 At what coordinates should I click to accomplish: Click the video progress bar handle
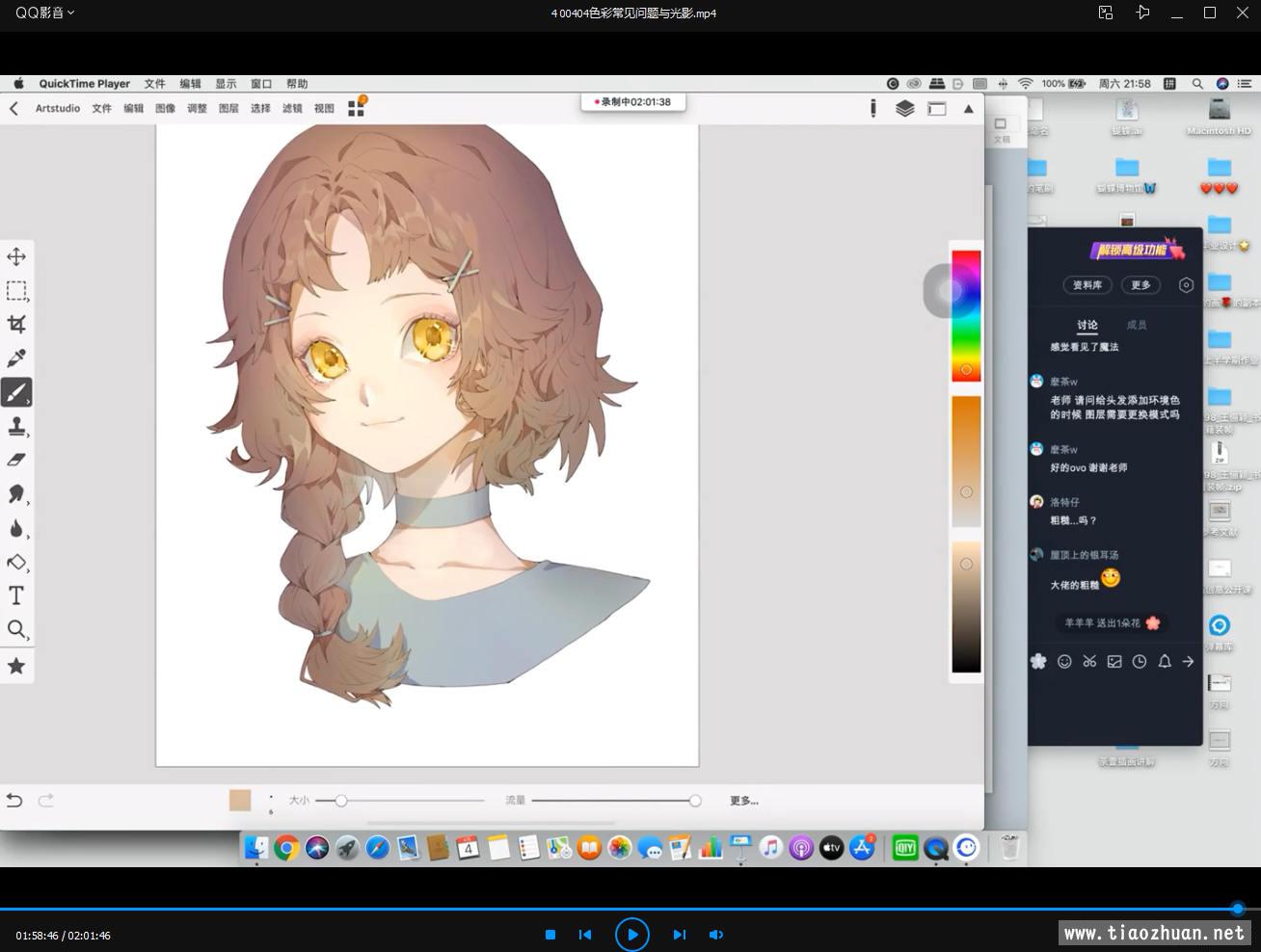(1238, 909)
